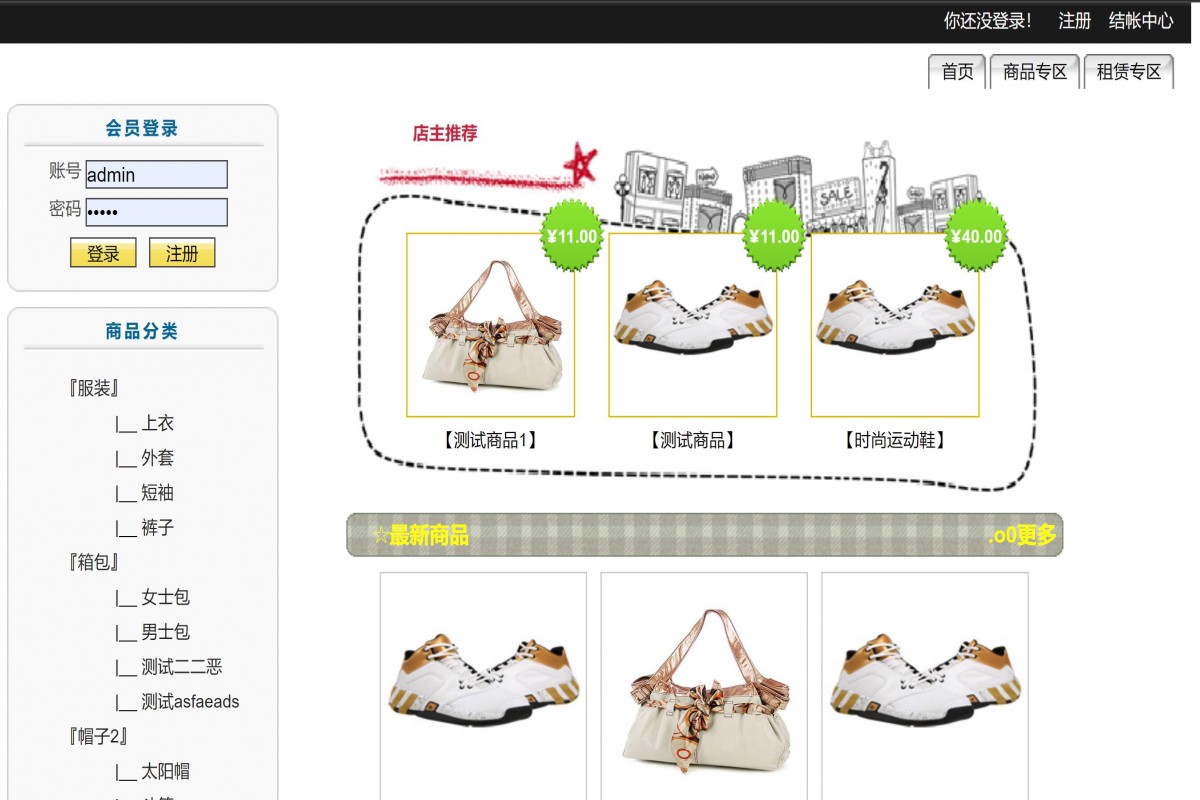Click the 账号 input field
Viewport: 1200px width, 800px height.
coord(156,174)
